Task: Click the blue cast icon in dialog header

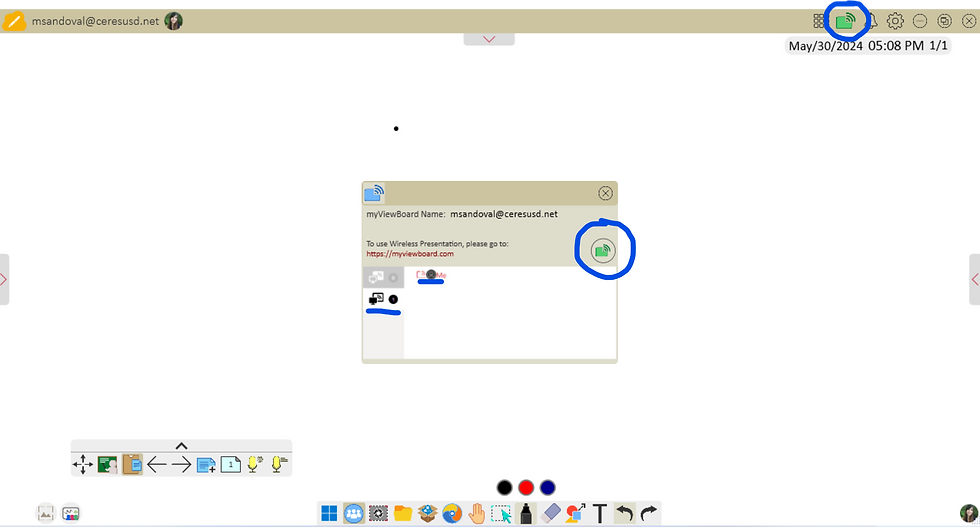Action: click(374, 193)
